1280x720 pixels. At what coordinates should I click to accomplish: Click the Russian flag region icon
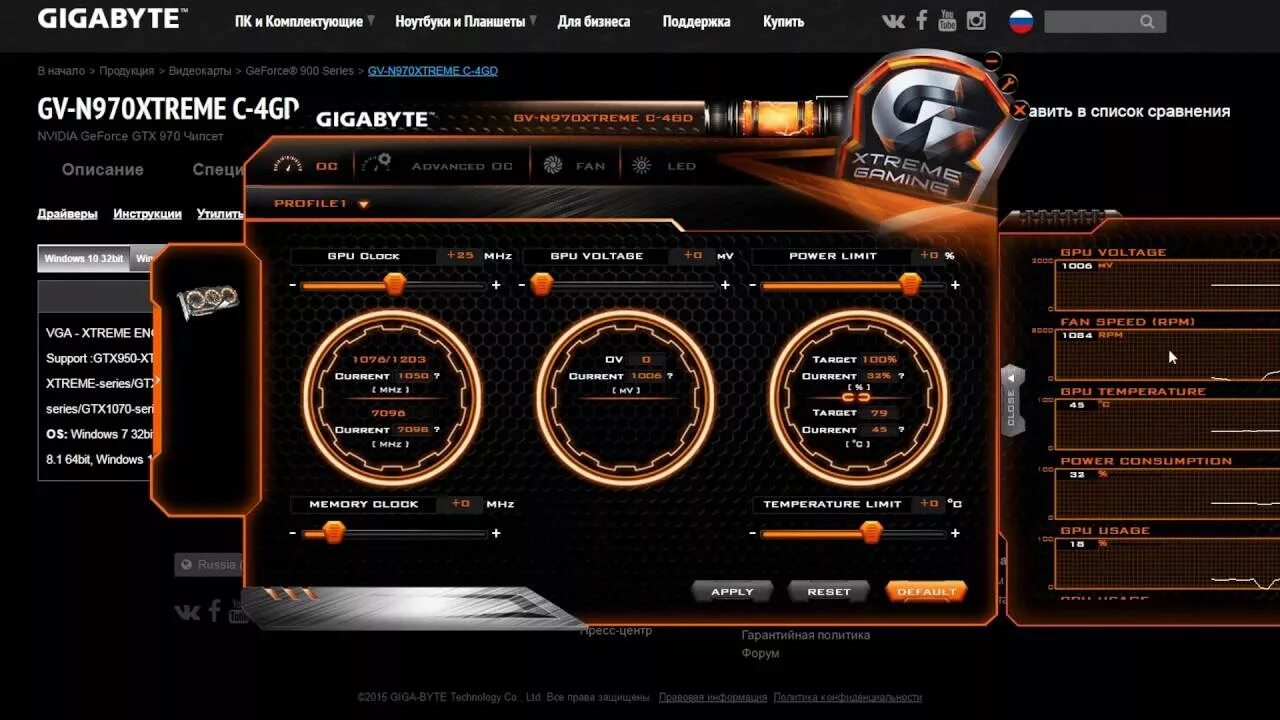[x=1021, y=21]
